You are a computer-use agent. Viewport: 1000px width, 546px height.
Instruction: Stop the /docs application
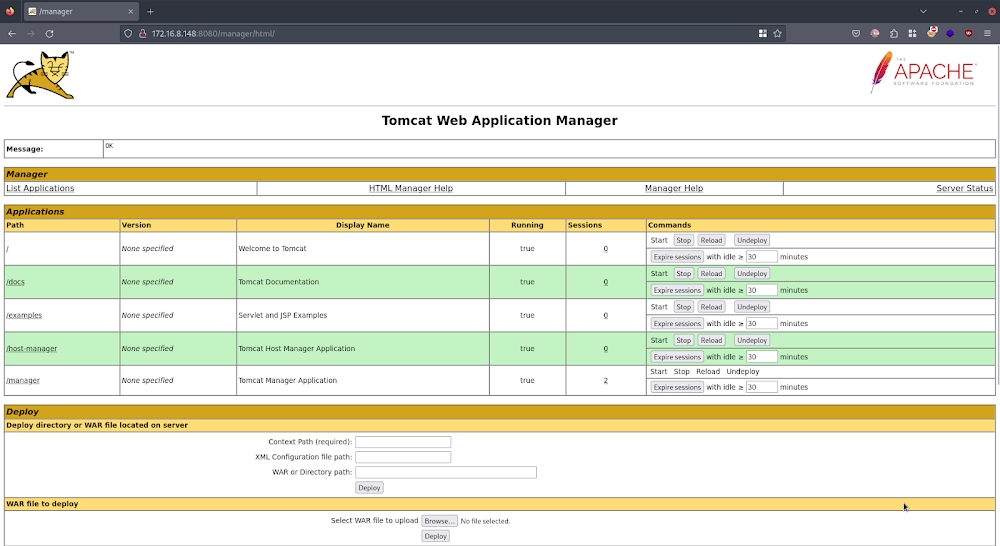coord(683,273)
